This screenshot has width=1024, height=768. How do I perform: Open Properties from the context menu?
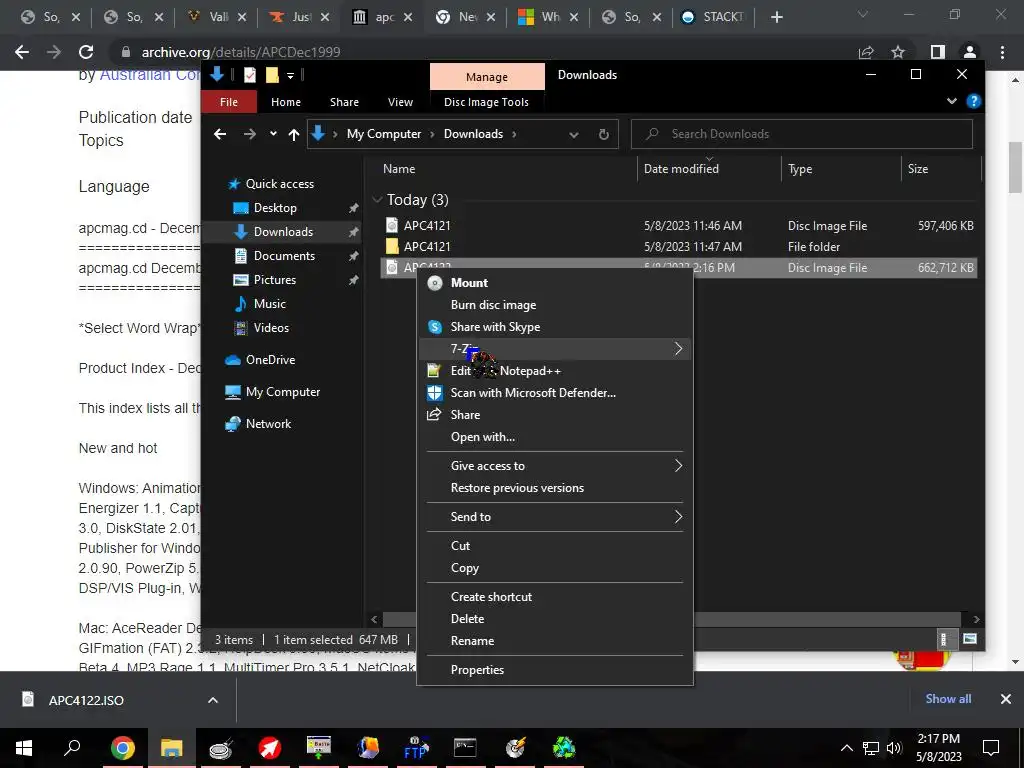tap(477, 669)
